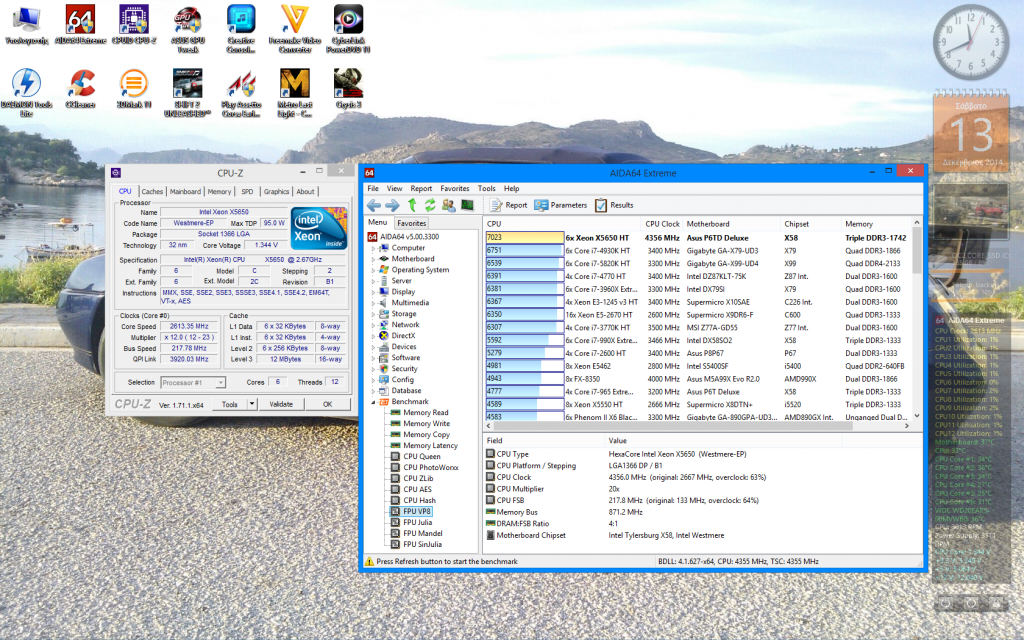Launch Shift 2 Unleashed desktop icon

click(x=187, y=93)
